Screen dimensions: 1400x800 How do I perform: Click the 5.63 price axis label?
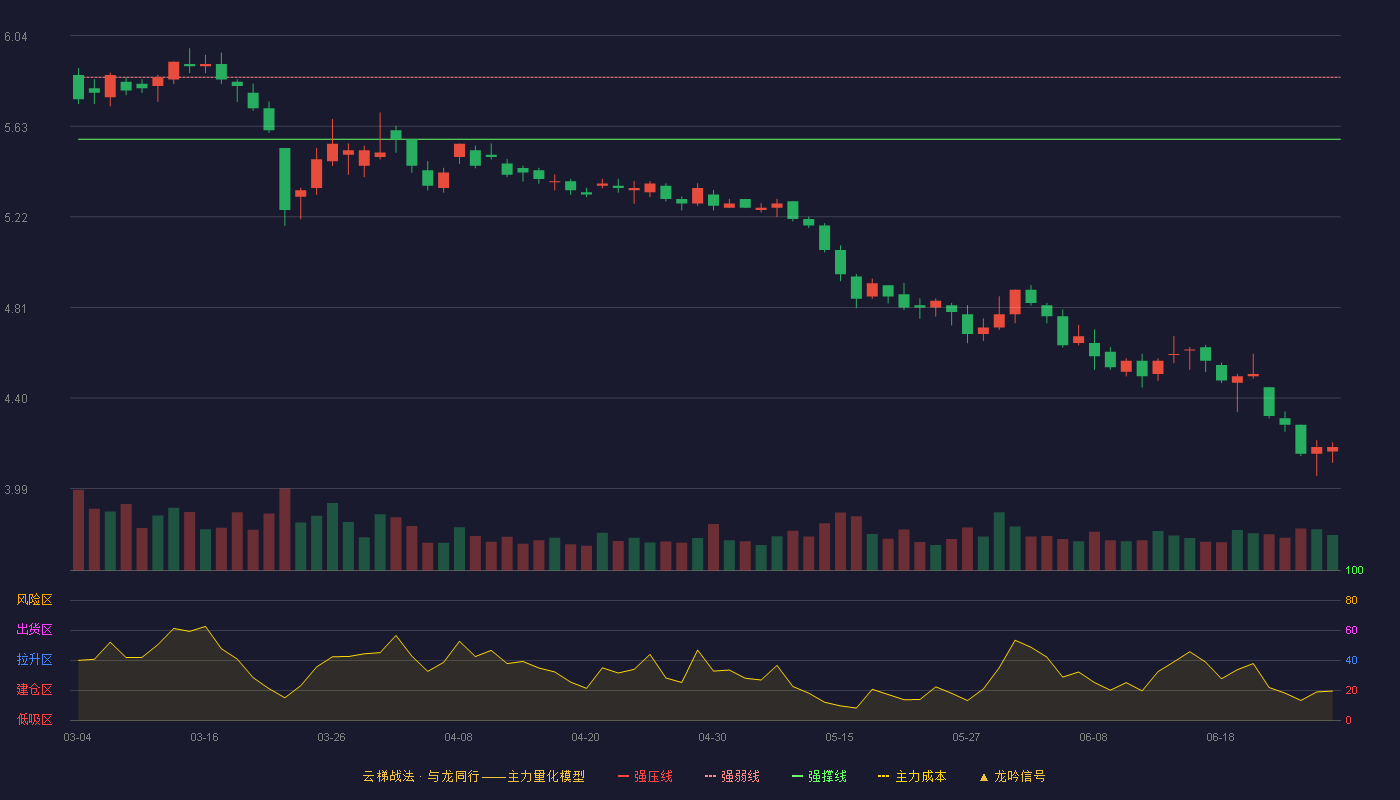[16, 128]
